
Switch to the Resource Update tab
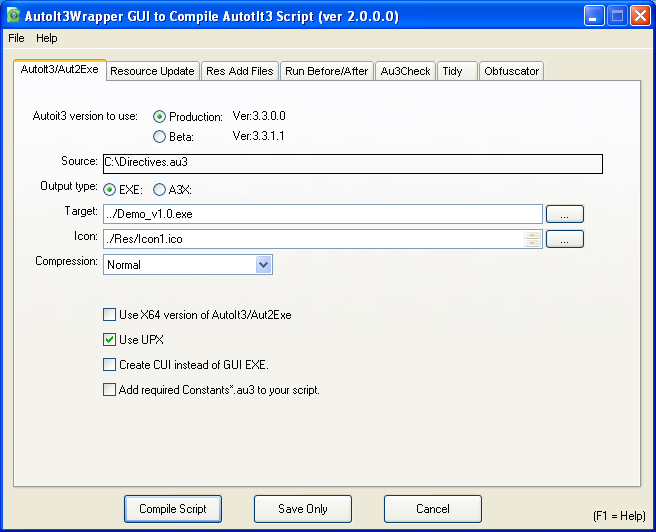coord(152,71)
